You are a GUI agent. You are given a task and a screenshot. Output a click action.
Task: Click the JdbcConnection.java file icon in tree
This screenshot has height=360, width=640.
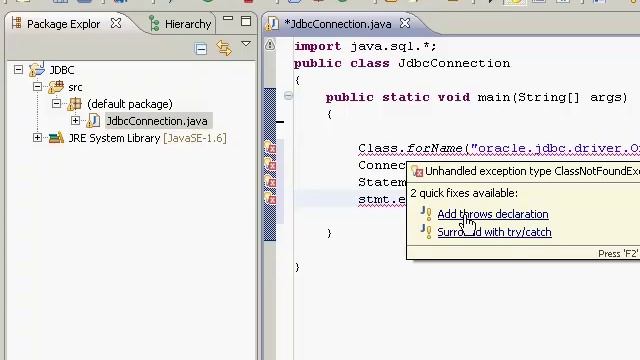[x=93, y=121]
